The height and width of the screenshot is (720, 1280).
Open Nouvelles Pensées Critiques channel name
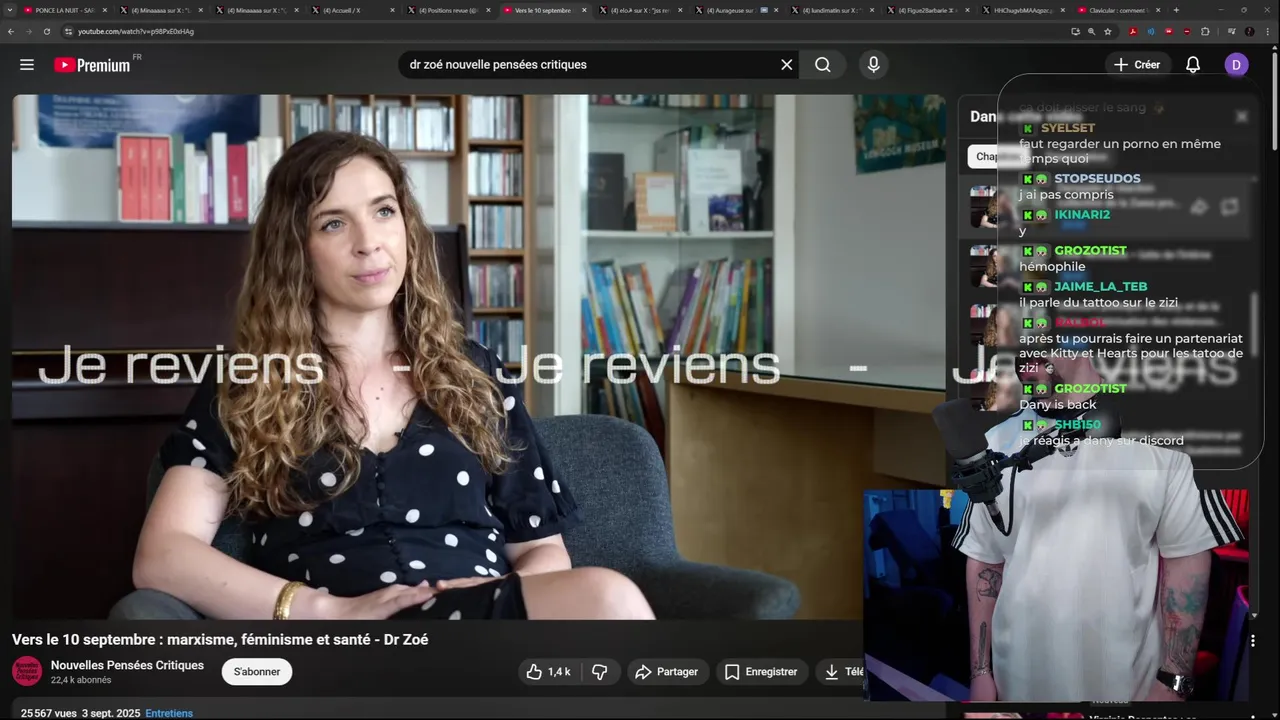[127, 665]
